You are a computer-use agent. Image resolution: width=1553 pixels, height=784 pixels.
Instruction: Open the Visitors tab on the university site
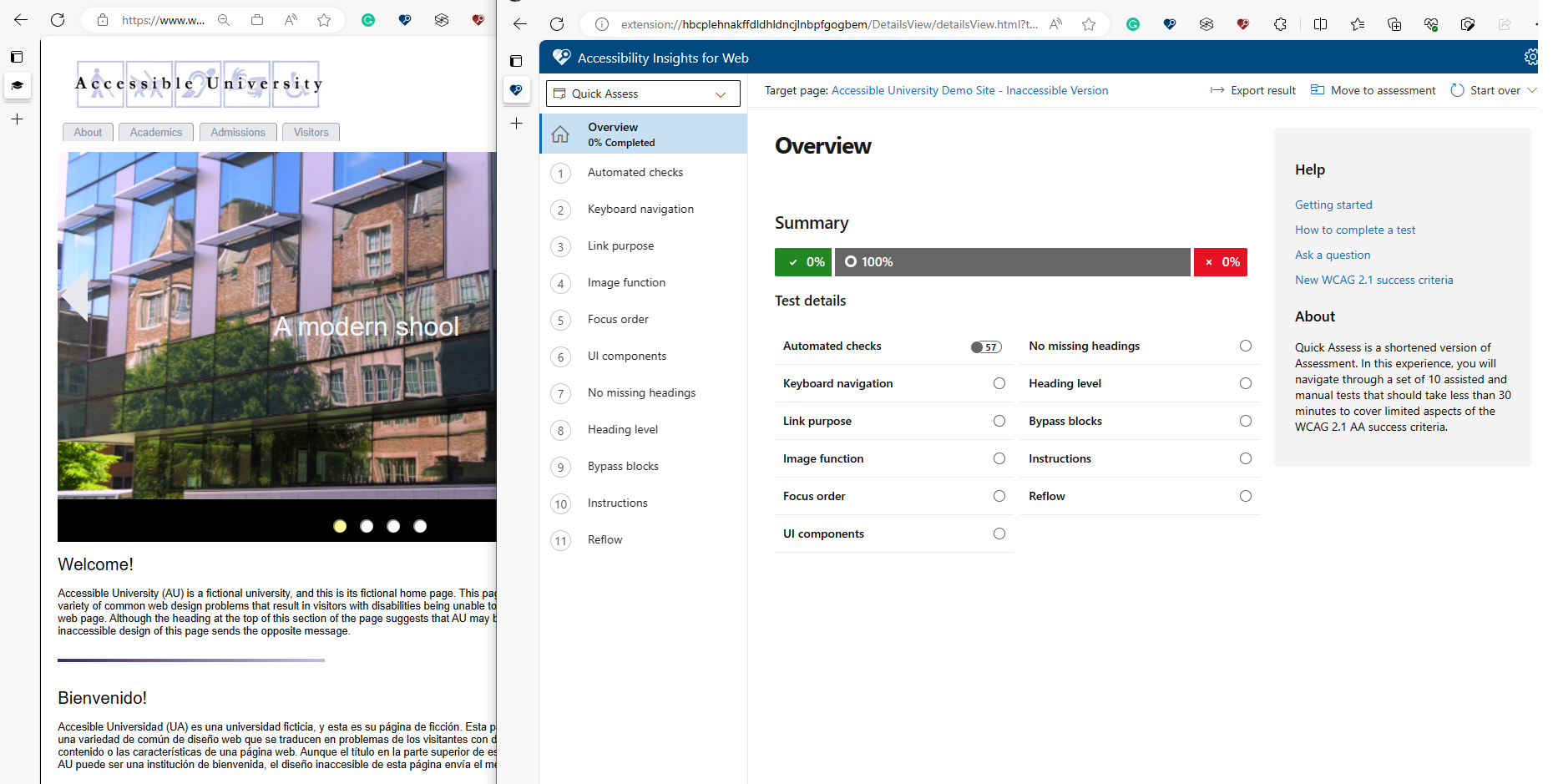311,132
